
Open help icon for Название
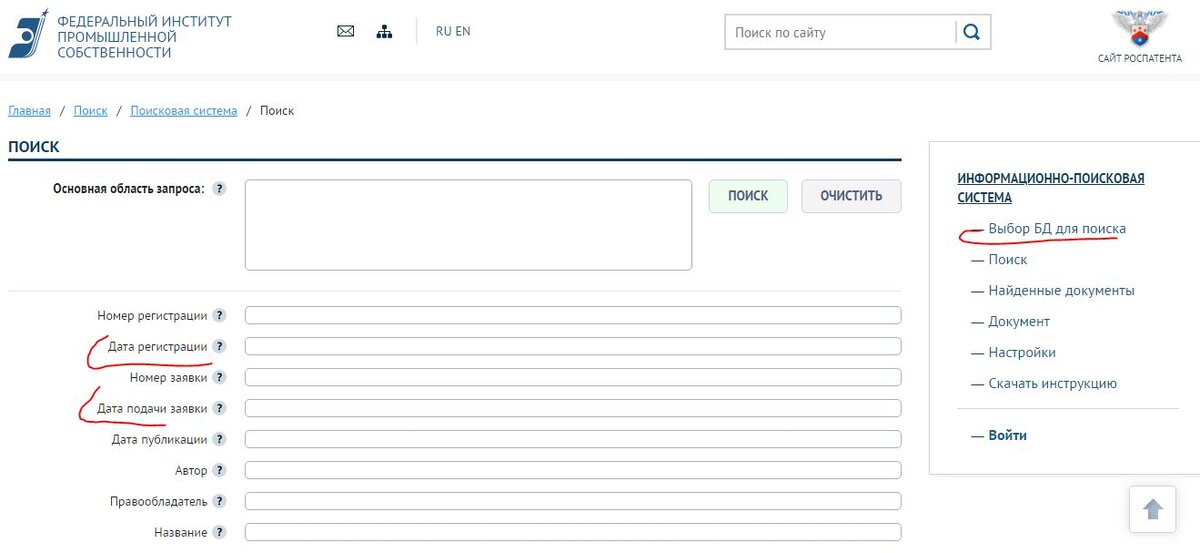tap(219, 532)
